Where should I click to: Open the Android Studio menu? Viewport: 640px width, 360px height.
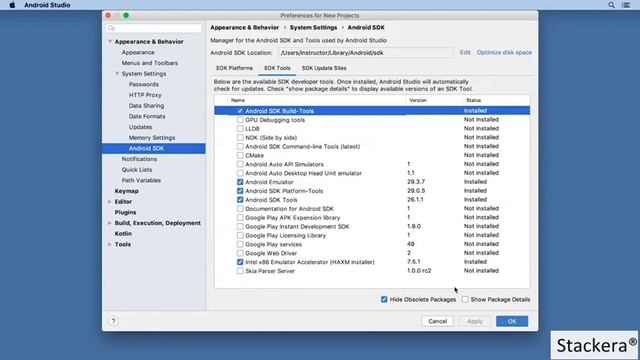(x=47, y=5)
